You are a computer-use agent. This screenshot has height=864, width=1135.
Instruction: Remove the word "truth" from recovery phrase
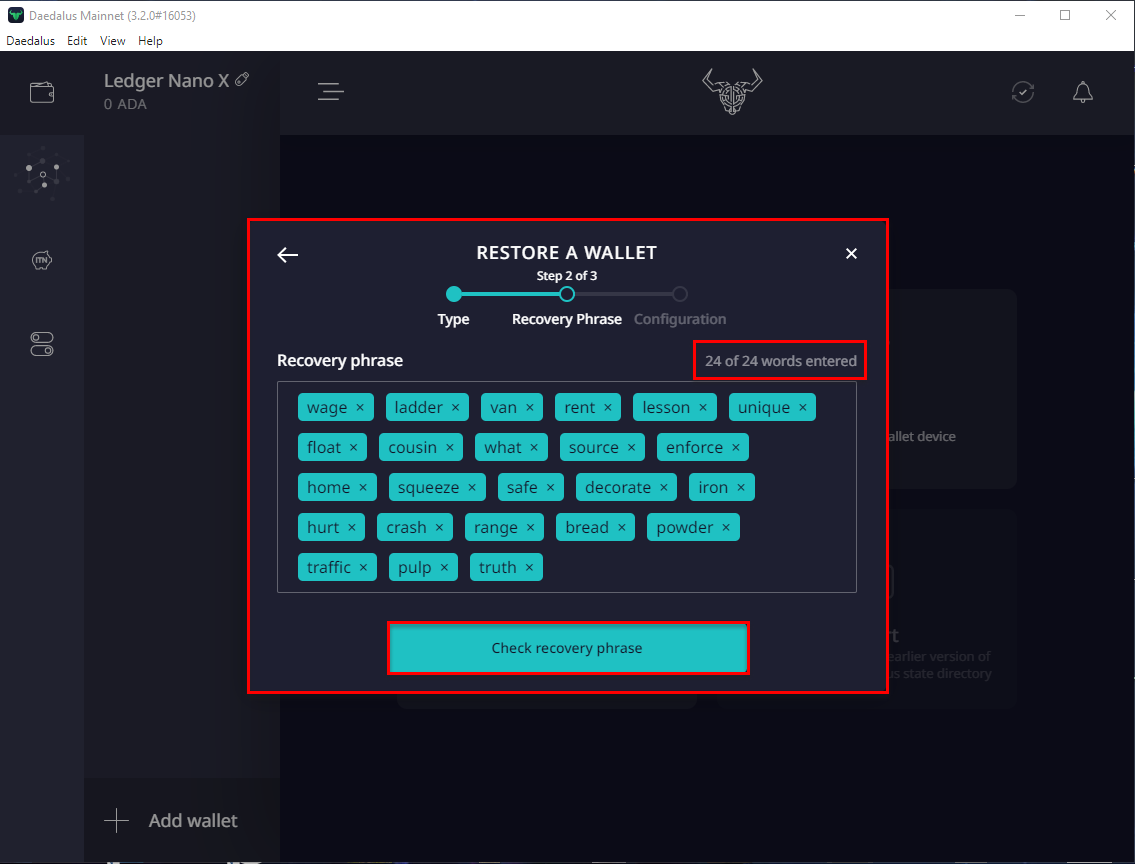(x=529, y=568)
